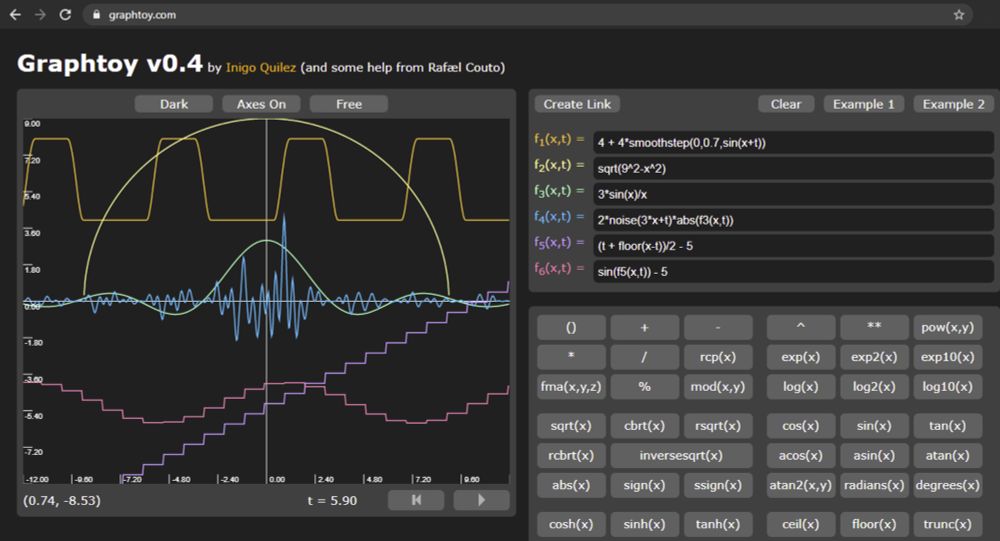Toggle the Free view mode button
This screenshot has width=1000, height=541.
pyautogui.click(x=349, y=104)
